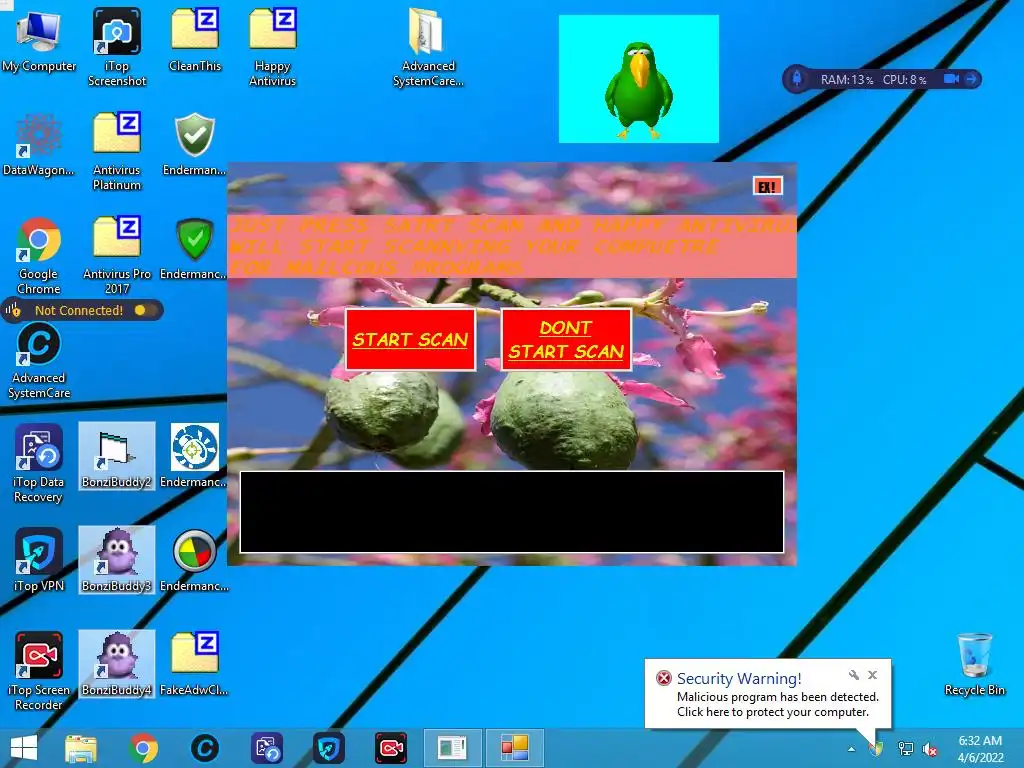1024x768 pixels.
Task: Click the green parrot character
Action: (638, 90)
